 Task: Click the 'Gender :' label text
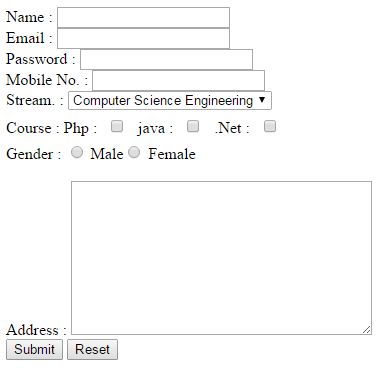(x=33, y=154)
